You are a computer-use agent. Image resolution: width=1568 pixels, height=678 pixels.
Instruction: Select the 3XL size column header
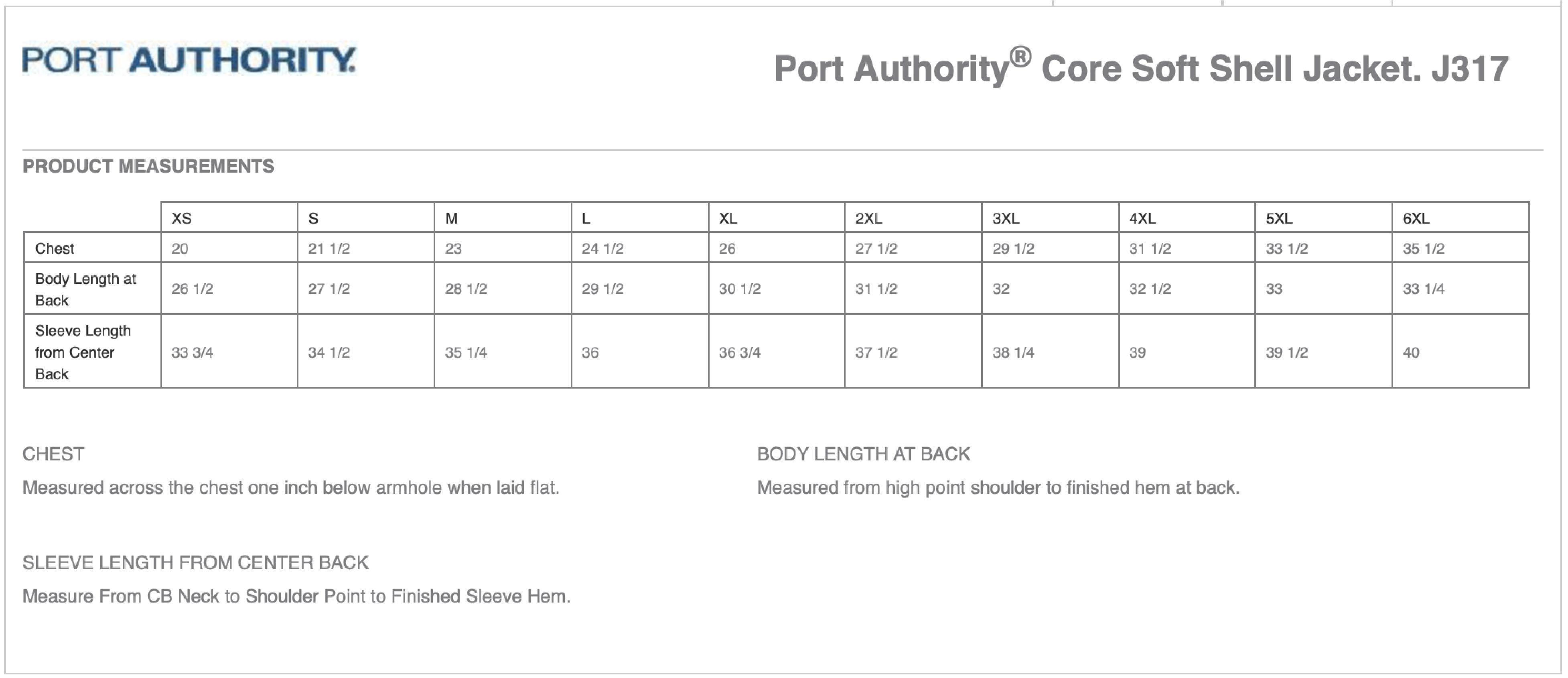tap(1006, 218)
